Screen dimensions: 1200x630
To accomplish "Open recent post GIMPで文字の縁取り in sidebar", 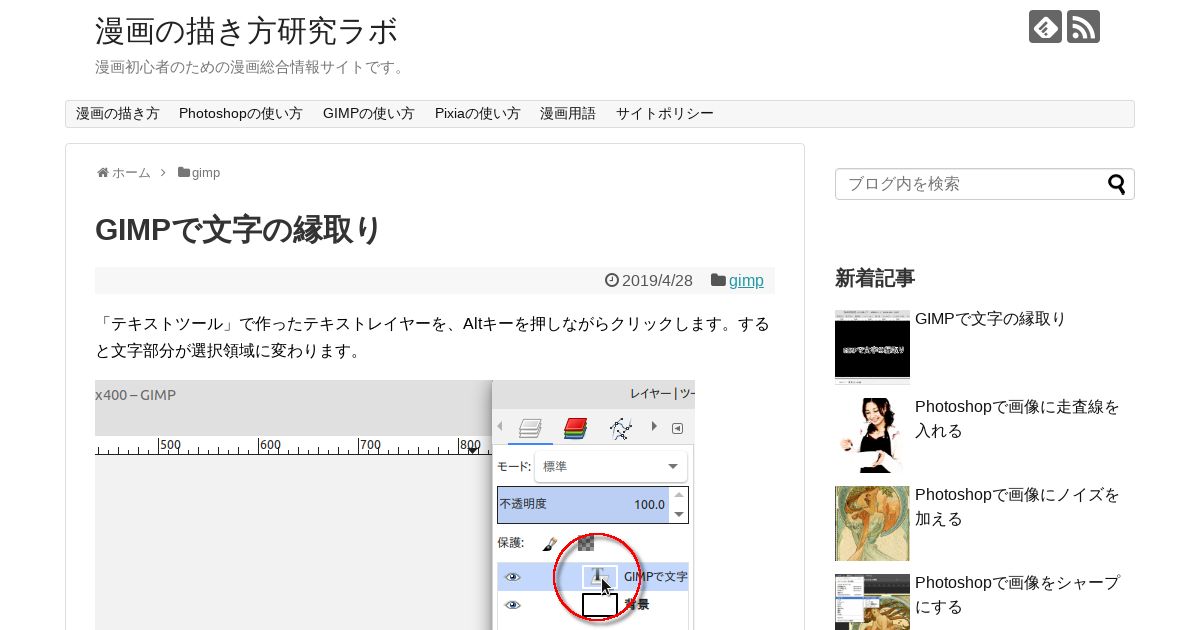I will [990, 319].
